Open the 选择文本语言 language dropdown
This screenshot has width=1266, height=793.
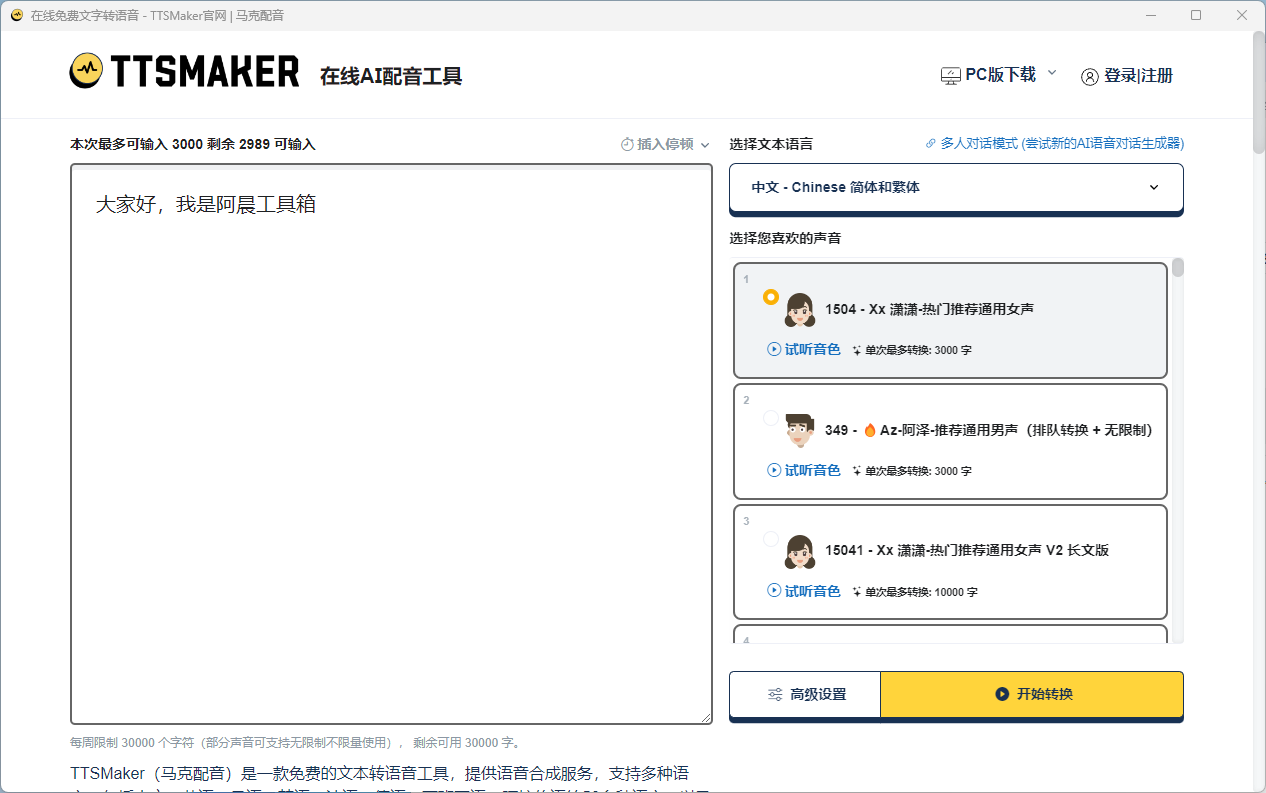point(956,187)
